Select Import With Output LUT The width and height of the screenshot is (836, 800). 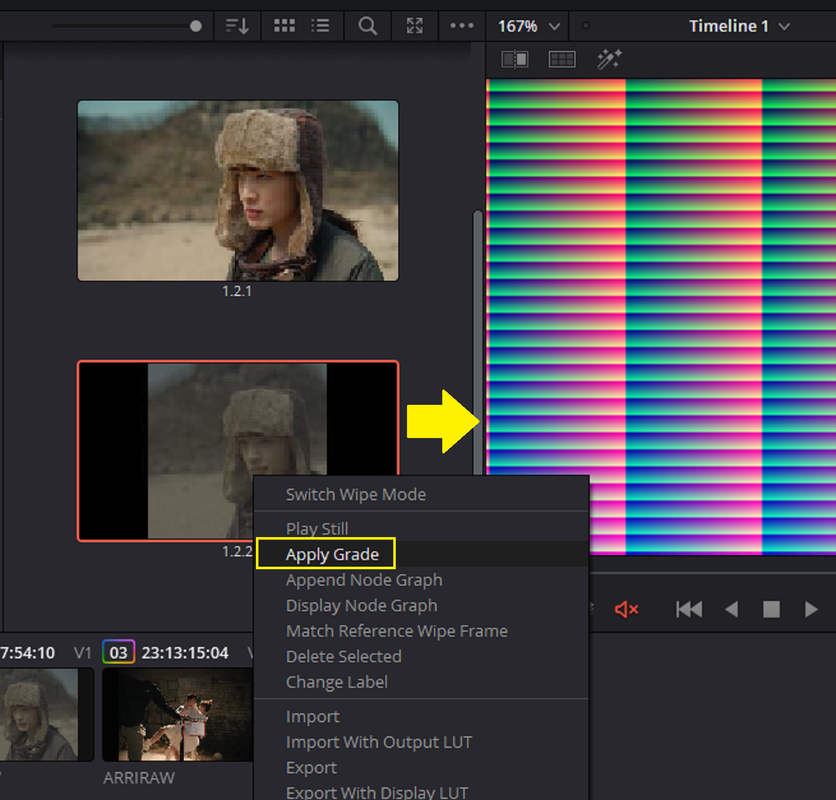coord(379,742)
